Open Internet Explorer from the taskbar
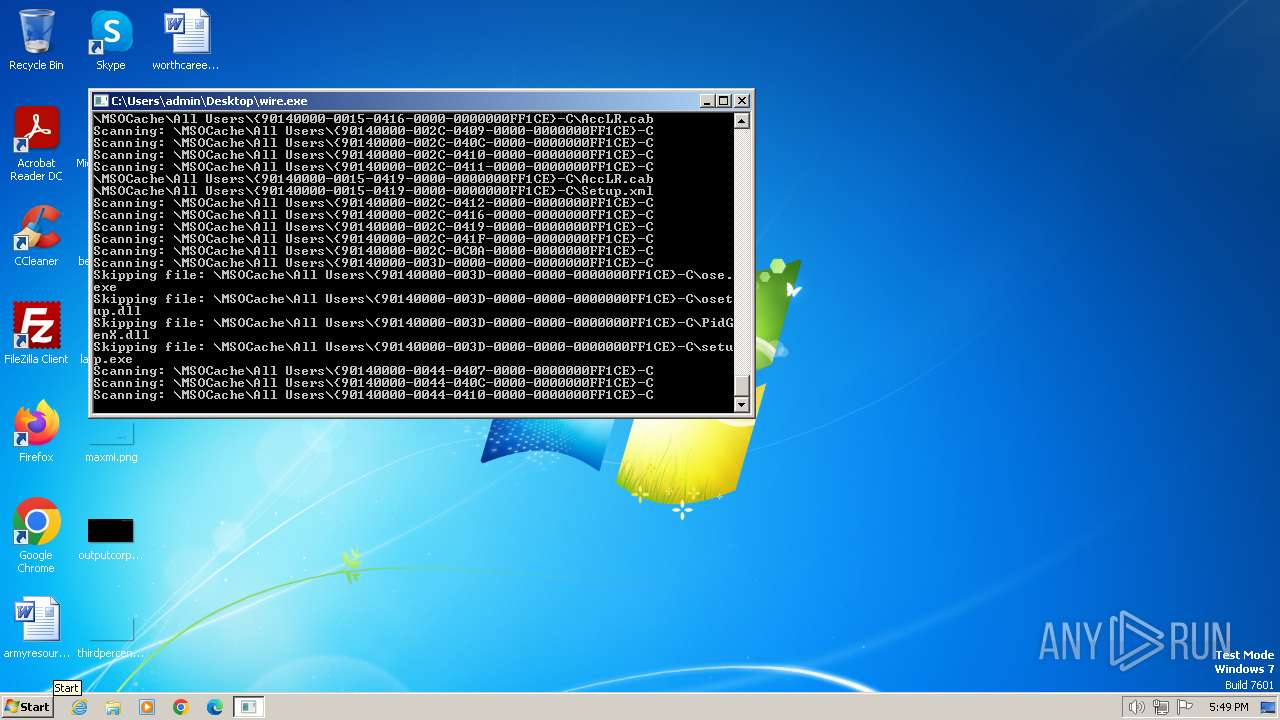 click(79, 707)
